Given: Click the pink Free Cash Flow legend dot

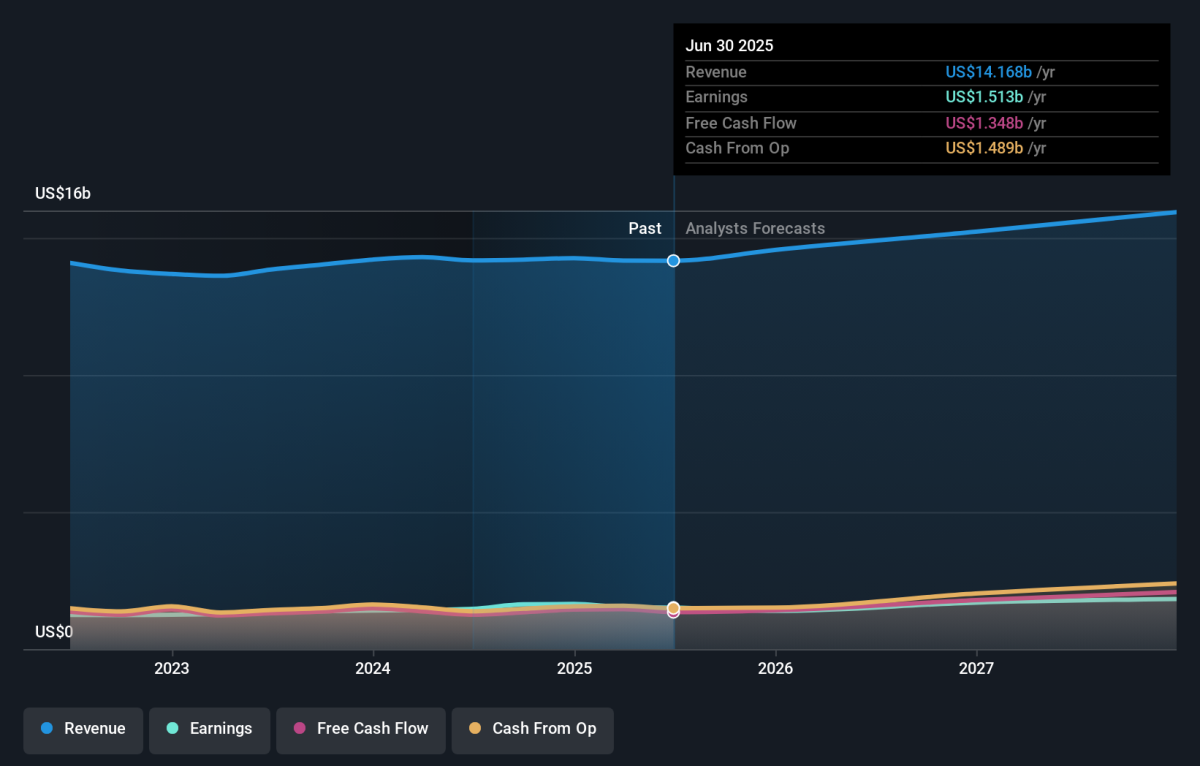Looking at the screenshot, I should (x=300, y=729).
